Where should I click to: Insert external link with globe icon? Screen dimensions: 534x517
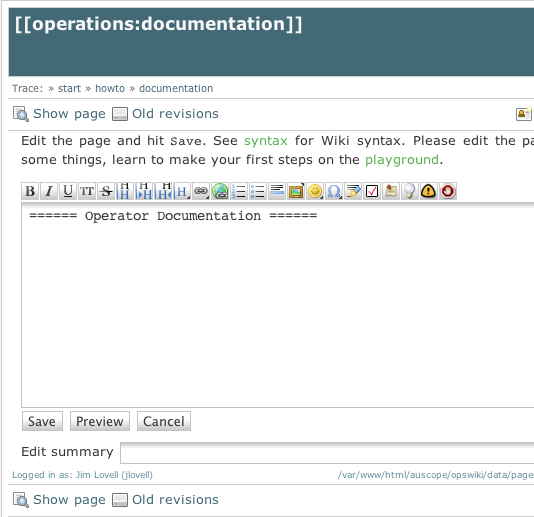220,191
